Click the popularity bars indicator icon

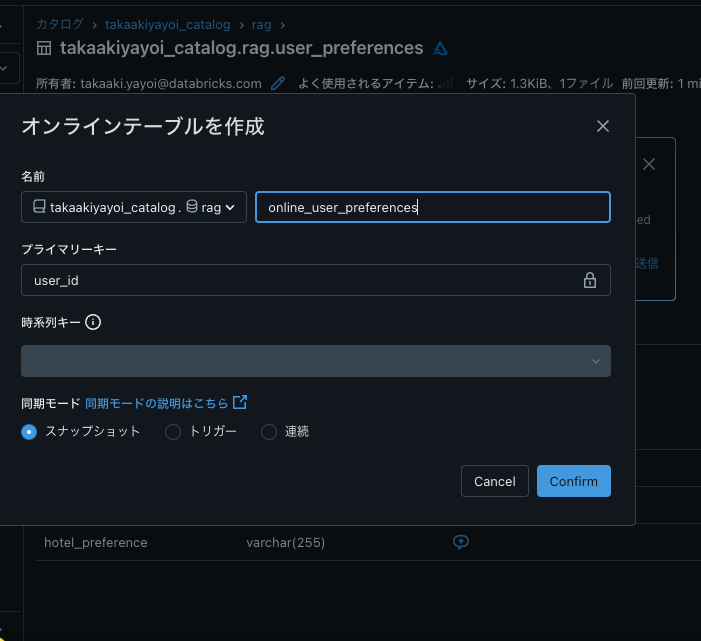pos(446,82)
